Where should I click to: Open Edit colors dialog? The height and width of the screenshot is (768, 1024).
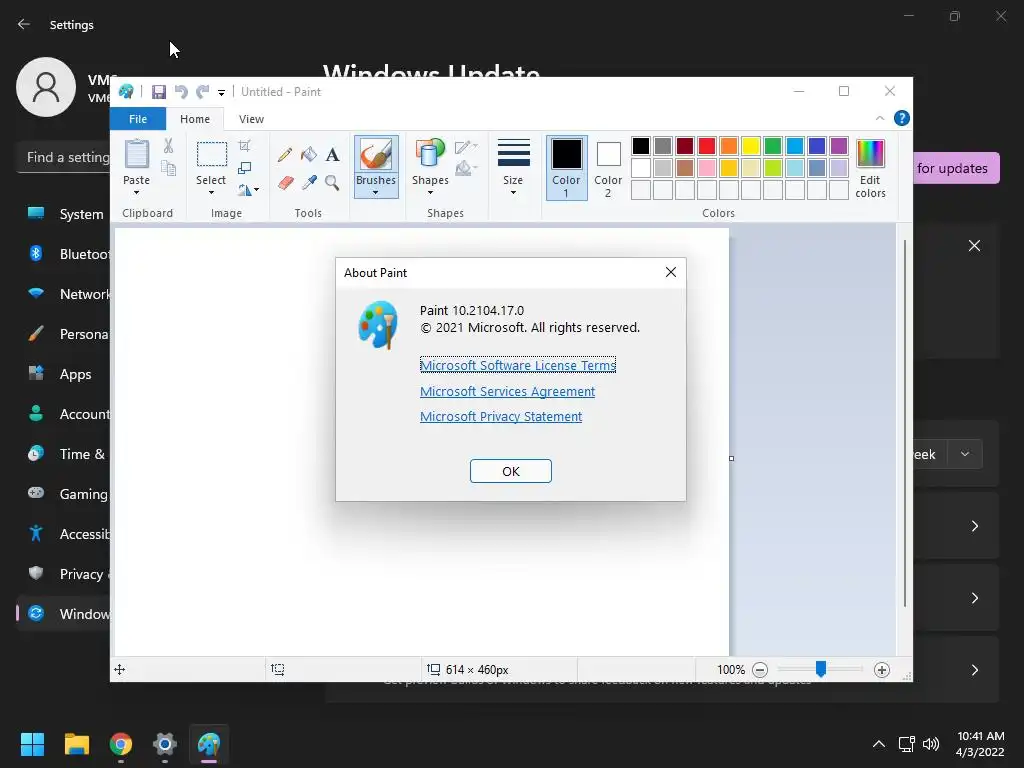pos(870,168)
